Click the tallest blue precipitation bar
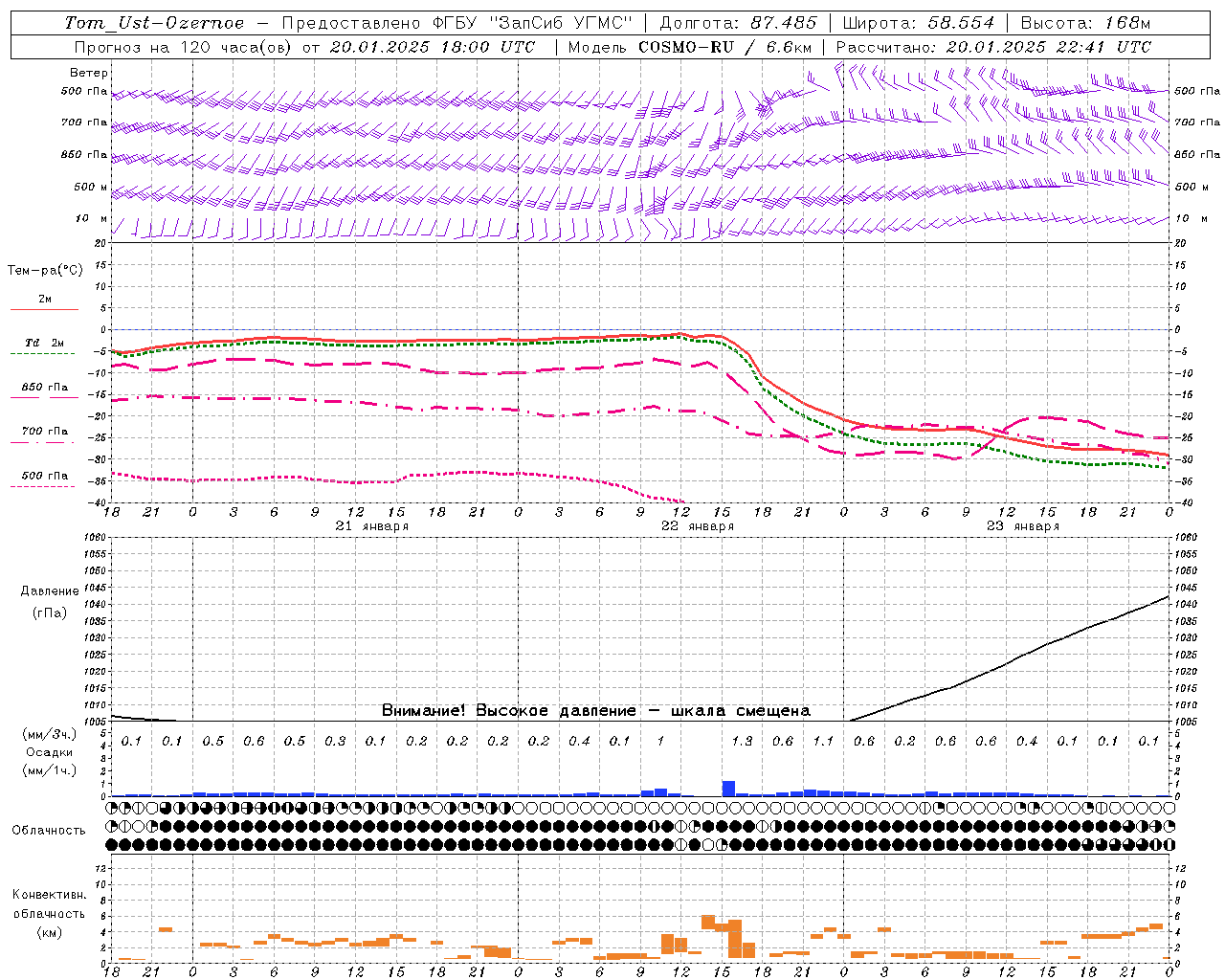This screenshot has height=980, width=1225. pyautogui.click(x=728, y=789)
